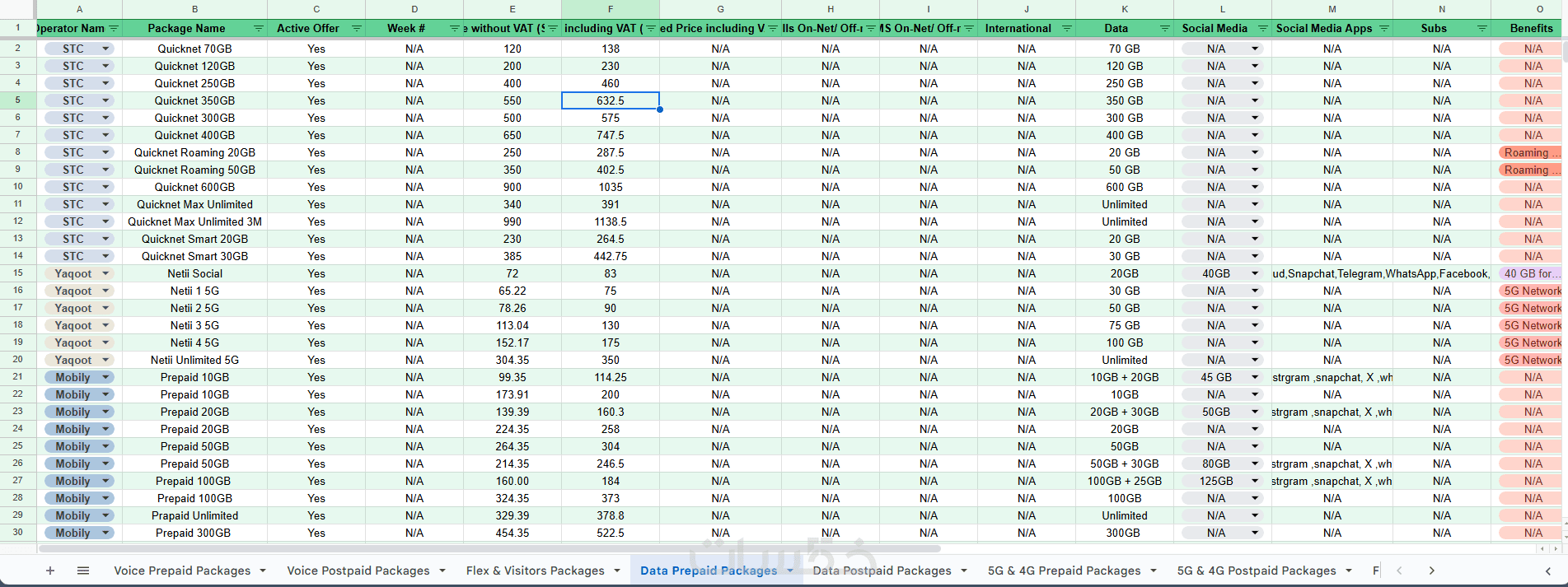The image size is (1568, 587).
Task: Select cell Quicknet Max Unlimited 3M
Action: pos(194,221)
